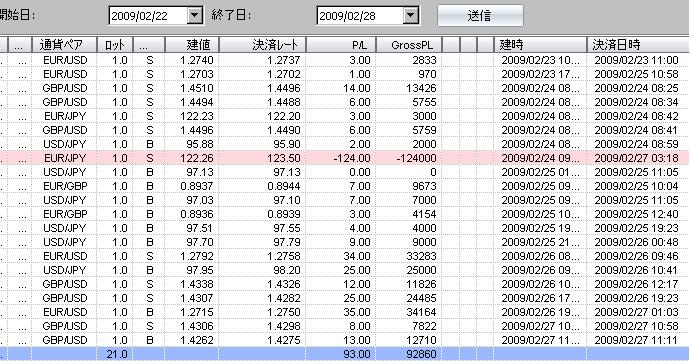
Task: Click the -124.00 P/L cell
Action: 352,158
